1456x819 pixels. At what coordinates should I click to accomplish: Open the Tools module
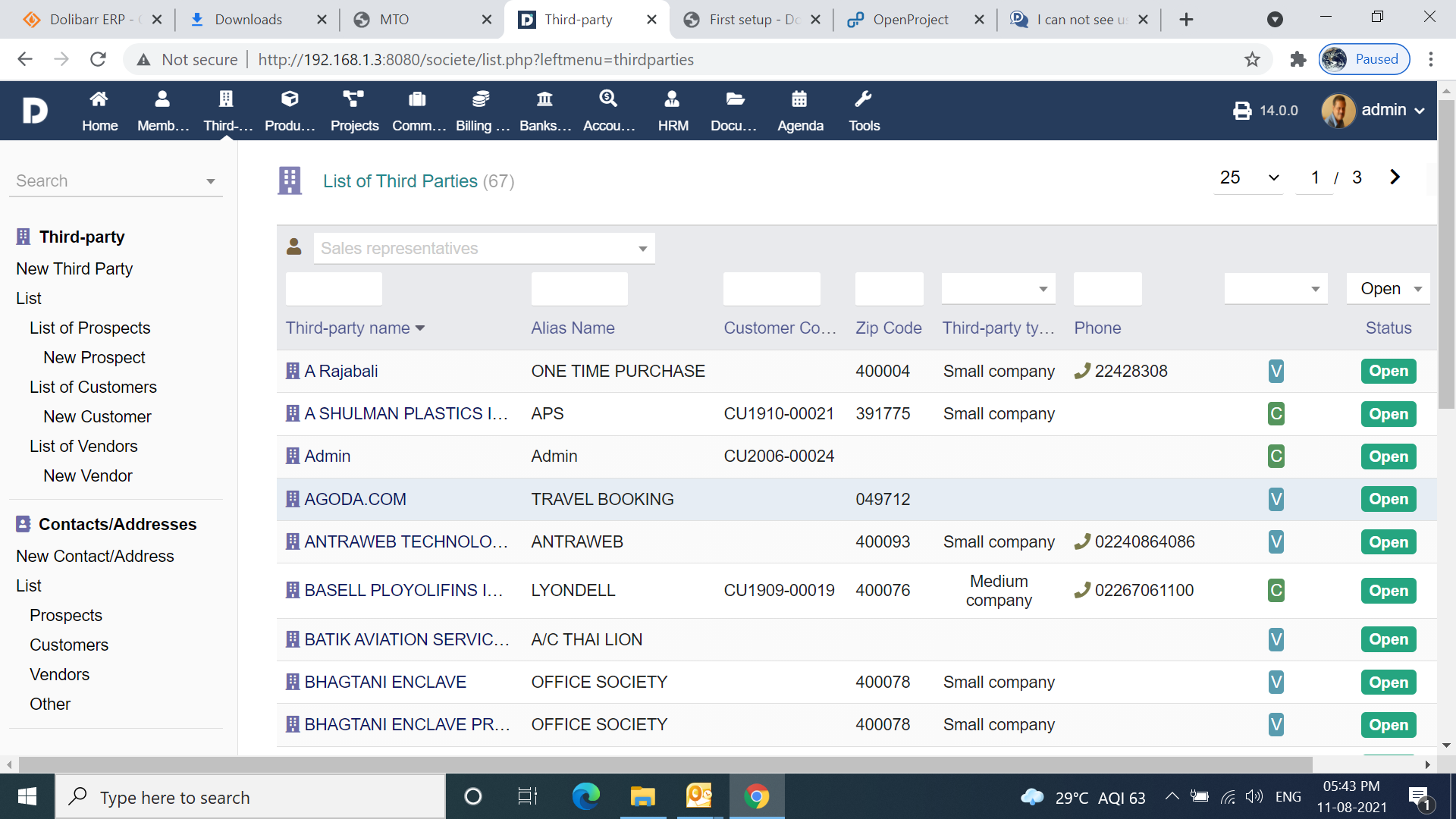point(864,111)
